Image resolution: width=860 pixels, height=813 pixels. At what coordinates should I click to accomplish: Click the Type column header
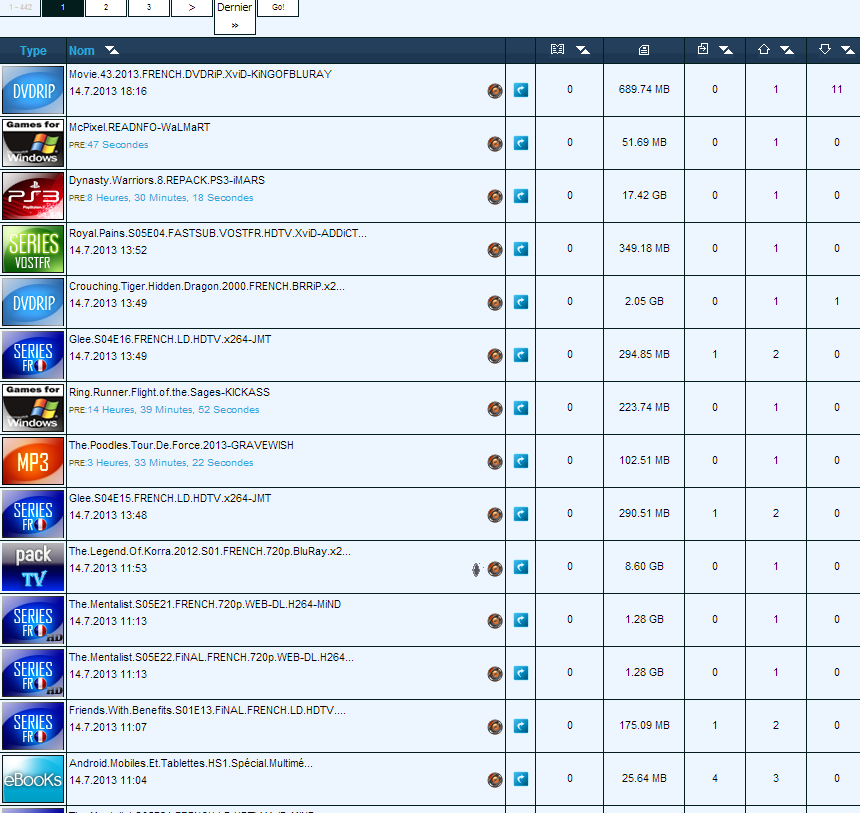pyautogui.click(x=33, y=50)
